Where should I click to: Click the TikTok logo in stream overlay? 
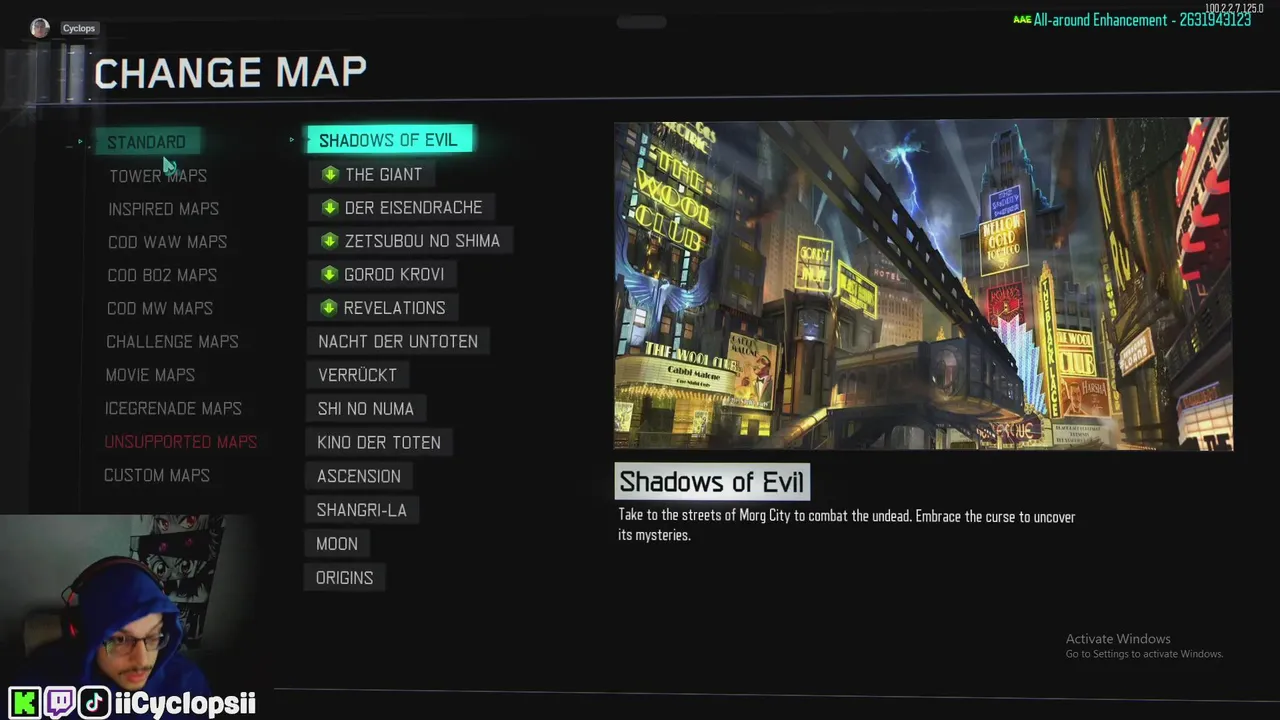click(94, 702)
